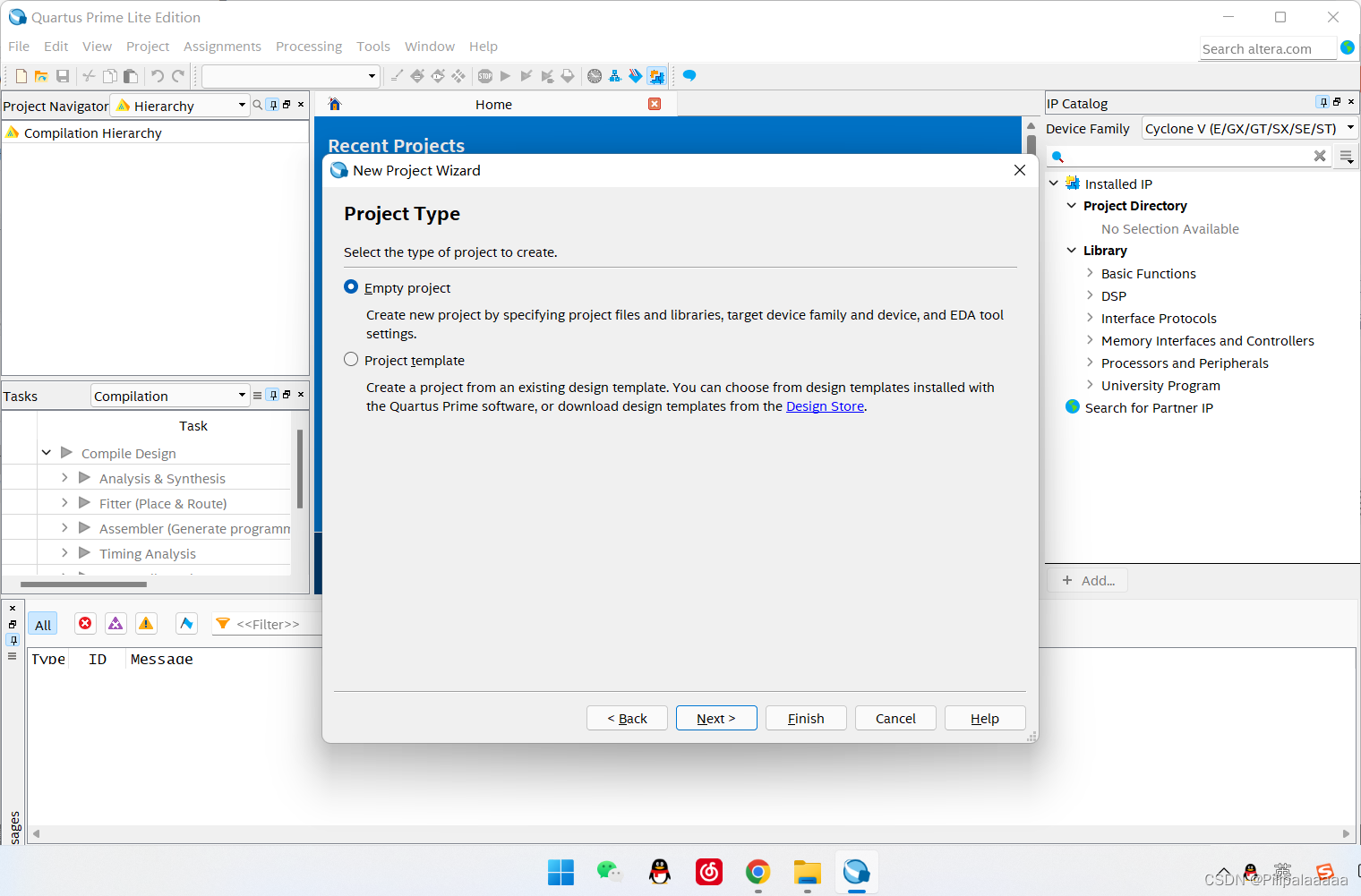The width and height of the screenshot is (1361, 896).
Task: Click the Back button in the wizard
Action: click(x=627, y=718)
